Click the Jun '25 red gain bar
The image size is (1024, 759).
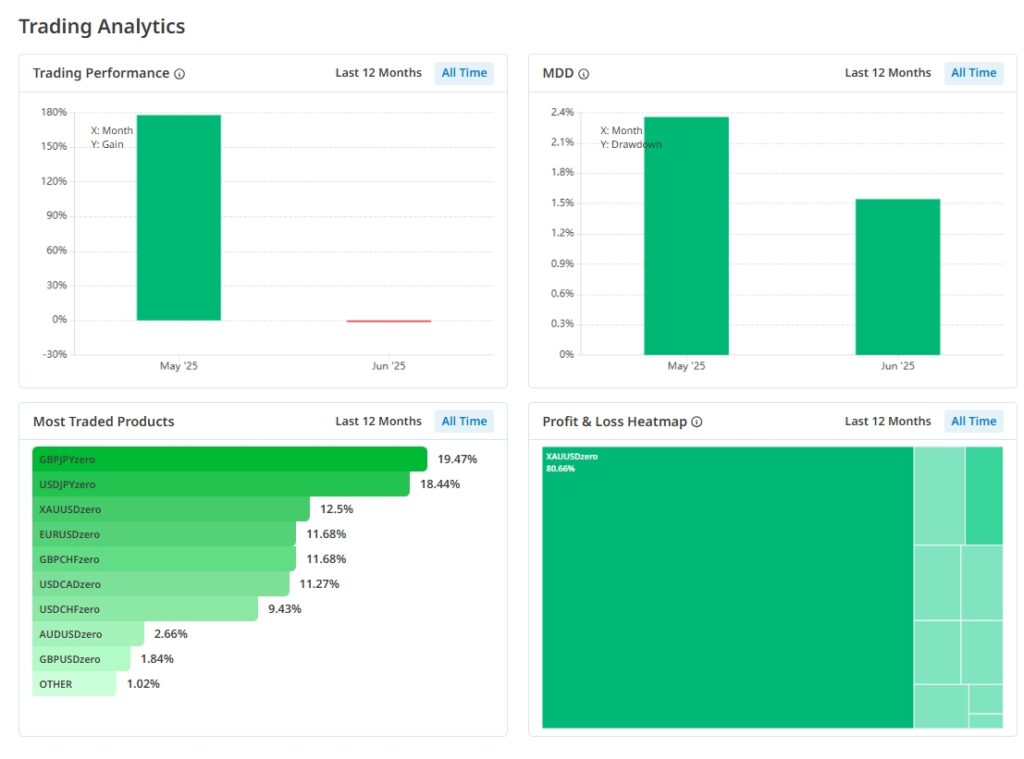point(388,321)
